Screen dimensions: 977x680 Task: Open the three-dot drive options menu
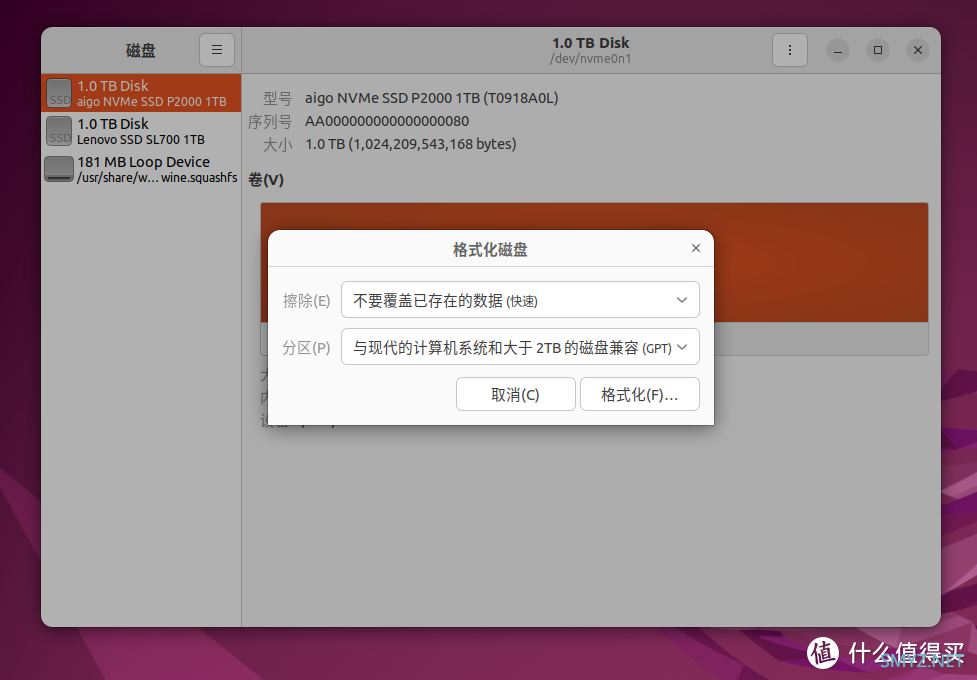click(789, 50)
